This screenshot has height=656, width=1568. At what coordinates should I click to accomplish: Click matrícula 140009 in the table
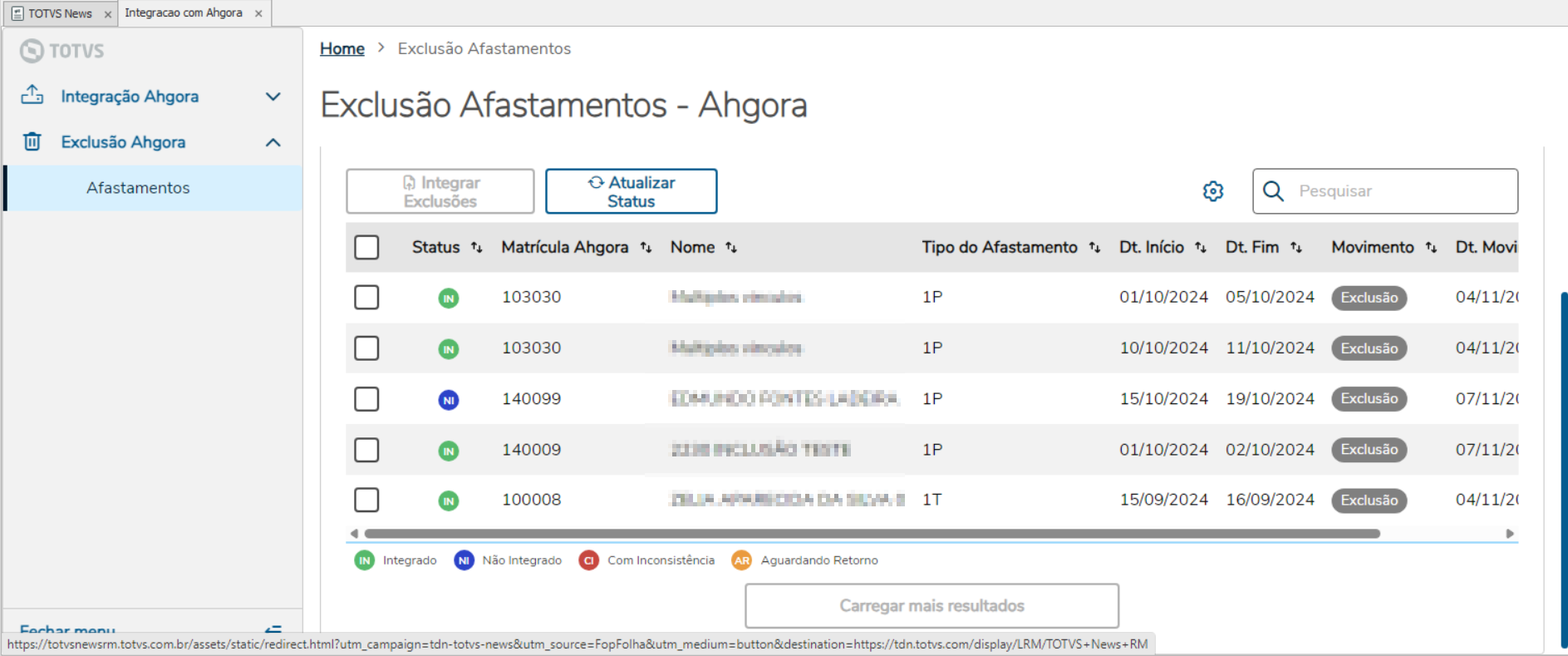532,450
